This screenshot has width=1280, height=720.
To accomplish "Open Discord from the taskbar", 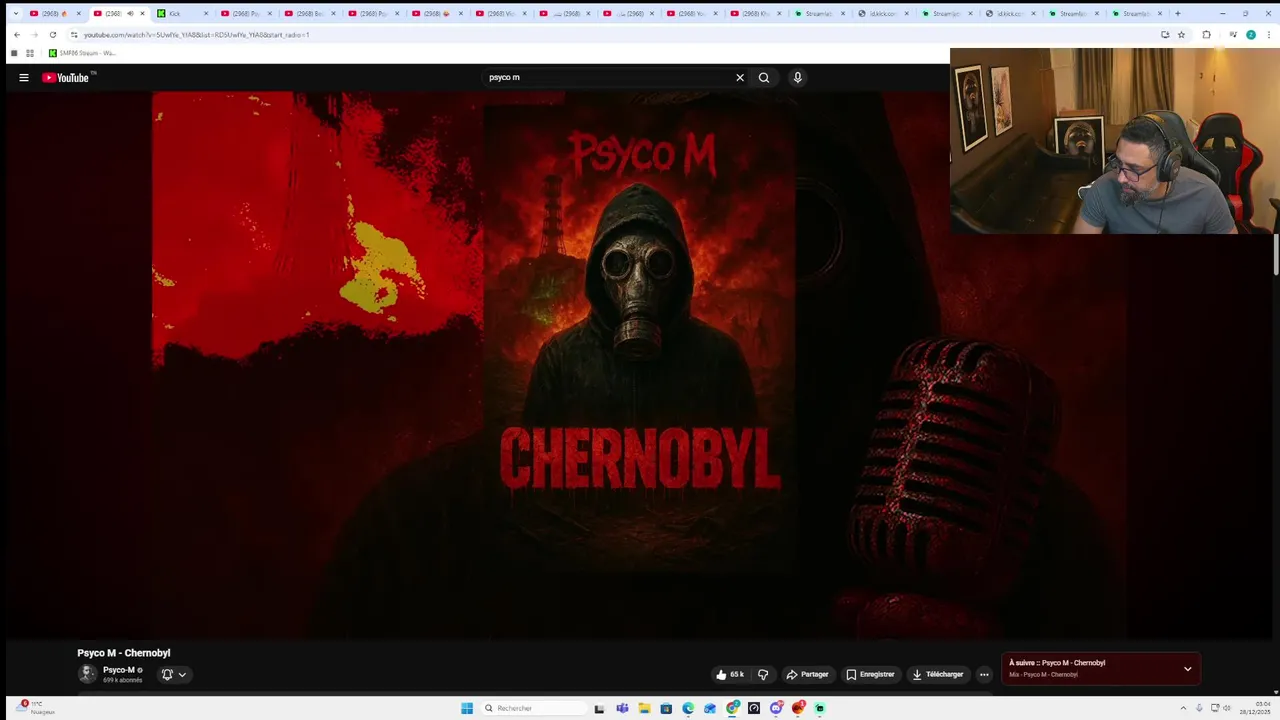I will 776,708.
